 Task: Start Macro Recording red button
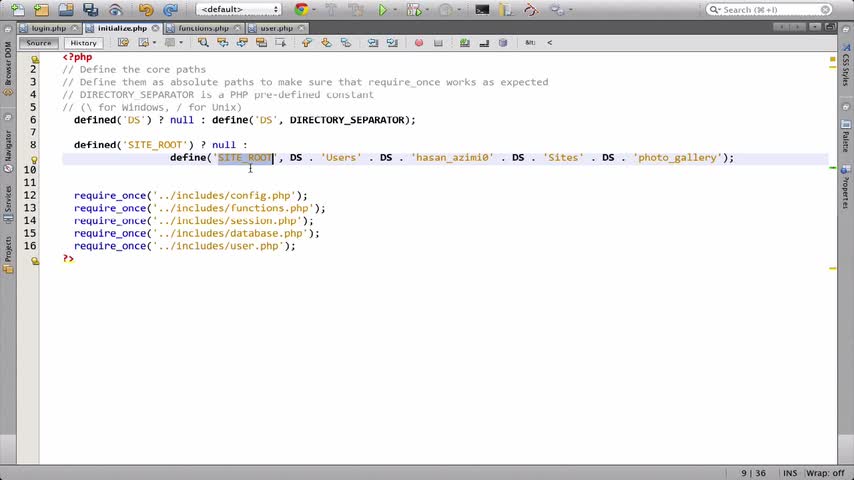(418, 42)
